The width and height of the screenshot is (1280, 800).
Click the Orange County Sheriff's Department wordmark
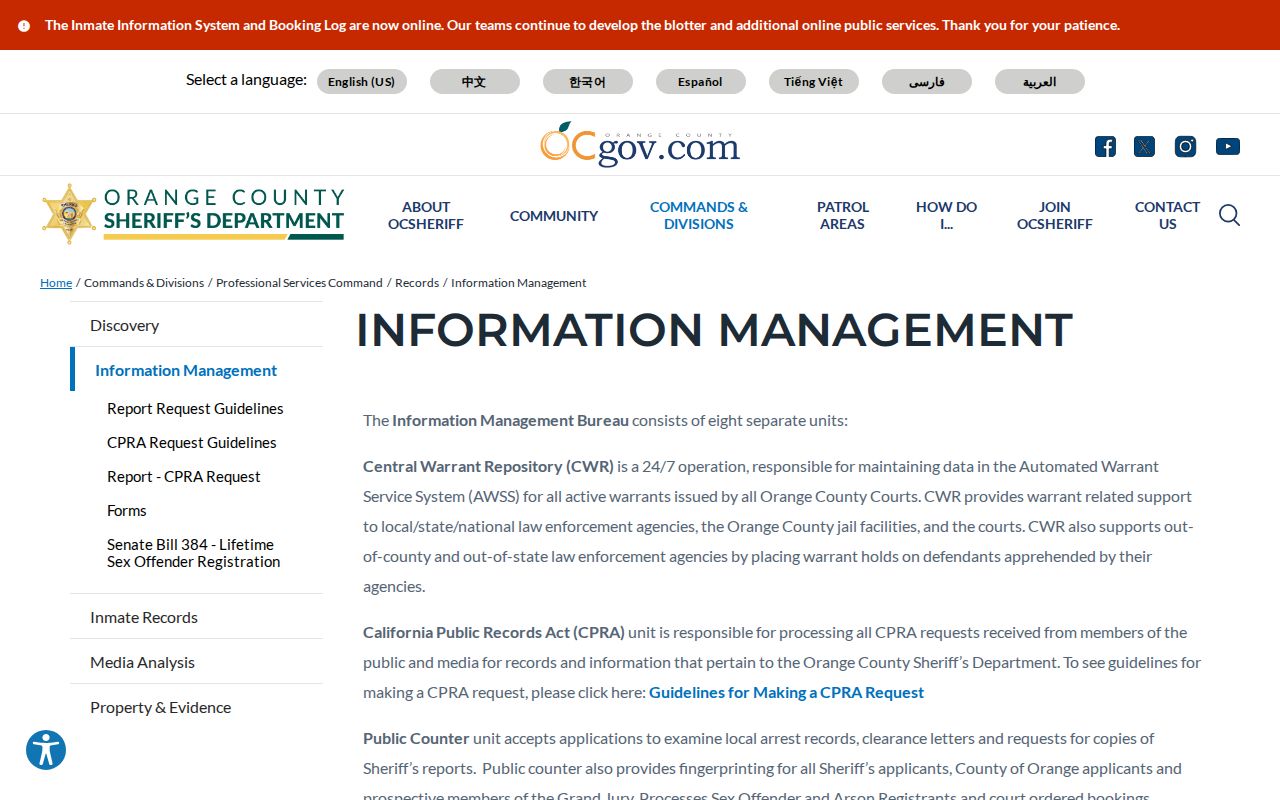point(224,212)
